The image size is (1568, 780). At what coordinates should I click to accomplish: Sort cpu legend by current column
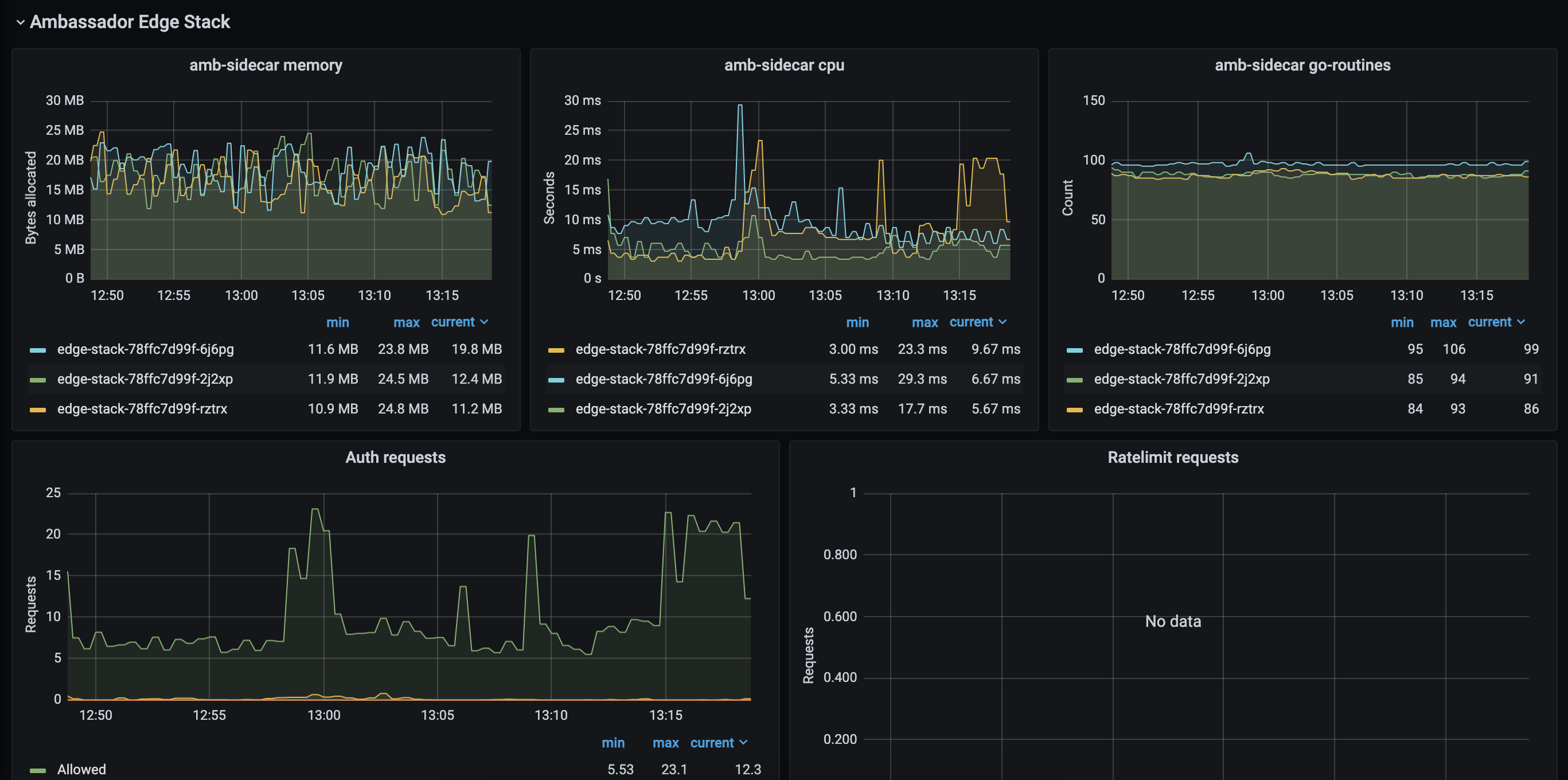(972, 322)
